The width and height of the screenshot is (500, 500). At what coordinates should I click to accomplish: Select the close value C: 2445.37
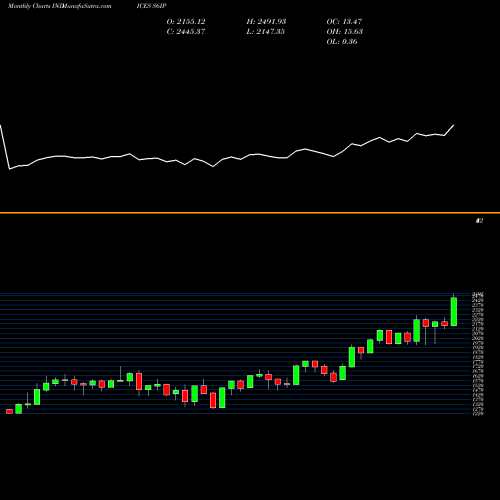[186, 32]
